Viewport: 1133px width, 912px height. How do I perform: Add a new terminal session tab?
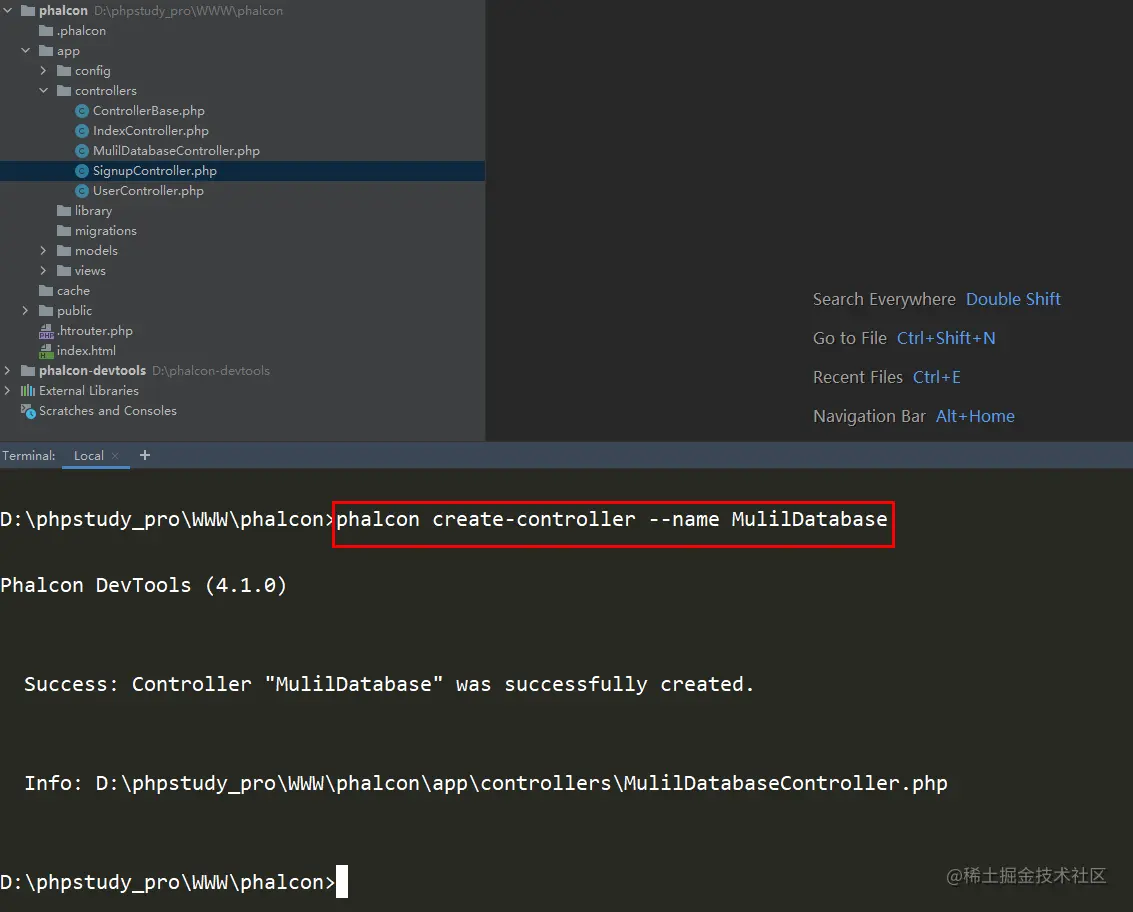145,455
